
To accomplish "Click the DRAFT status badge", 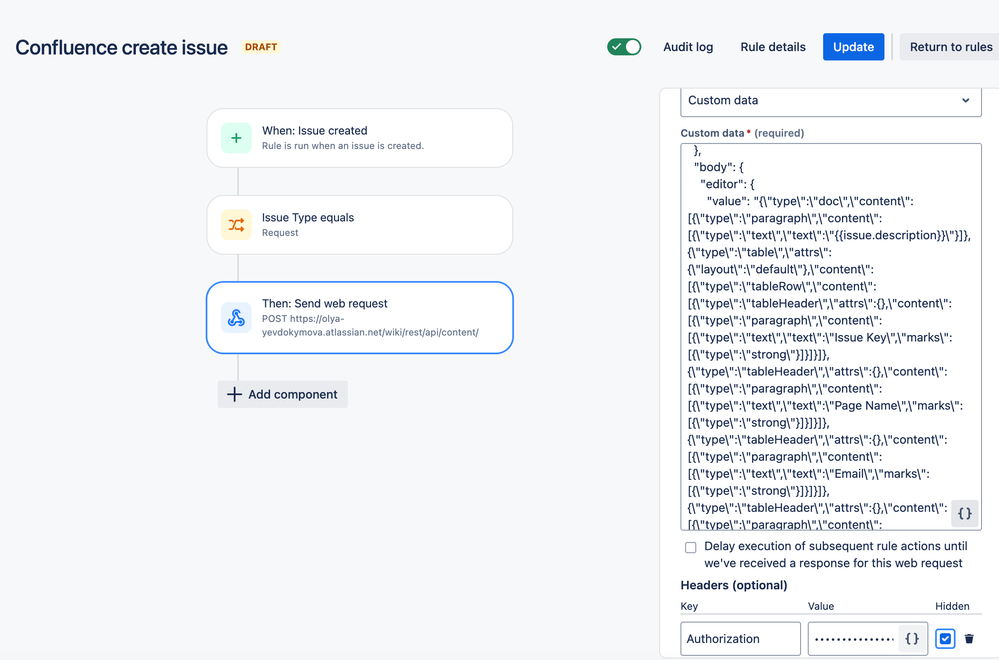I will tap(261, 47).
